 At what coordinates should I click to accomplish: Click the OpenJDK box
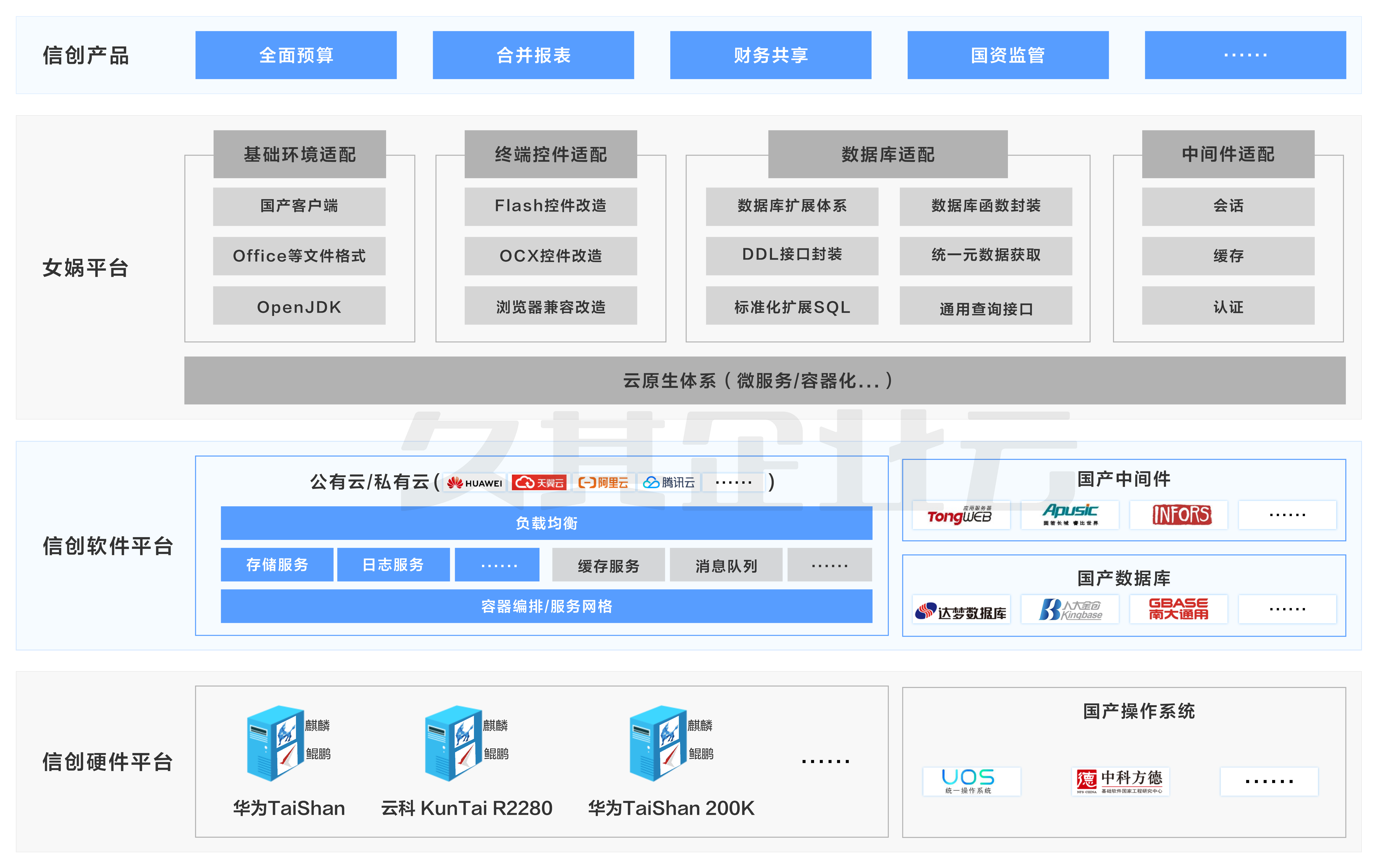tap(299, 307)
